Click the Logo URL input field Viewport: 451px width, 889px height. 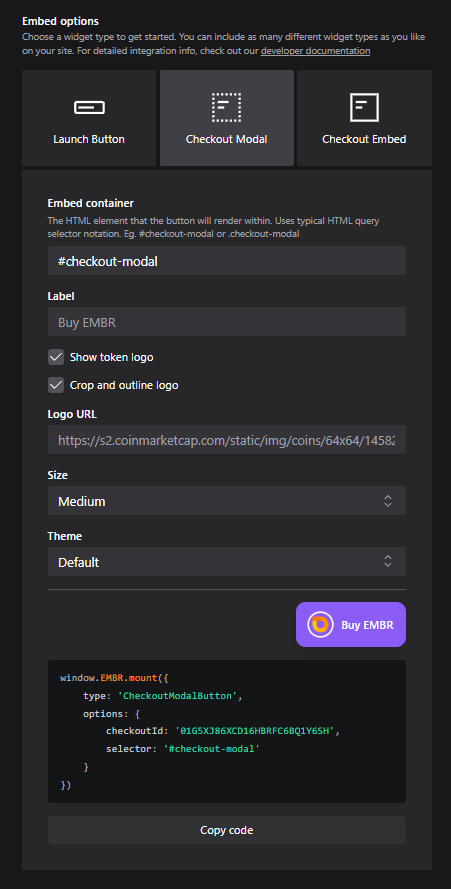[227, 439]
